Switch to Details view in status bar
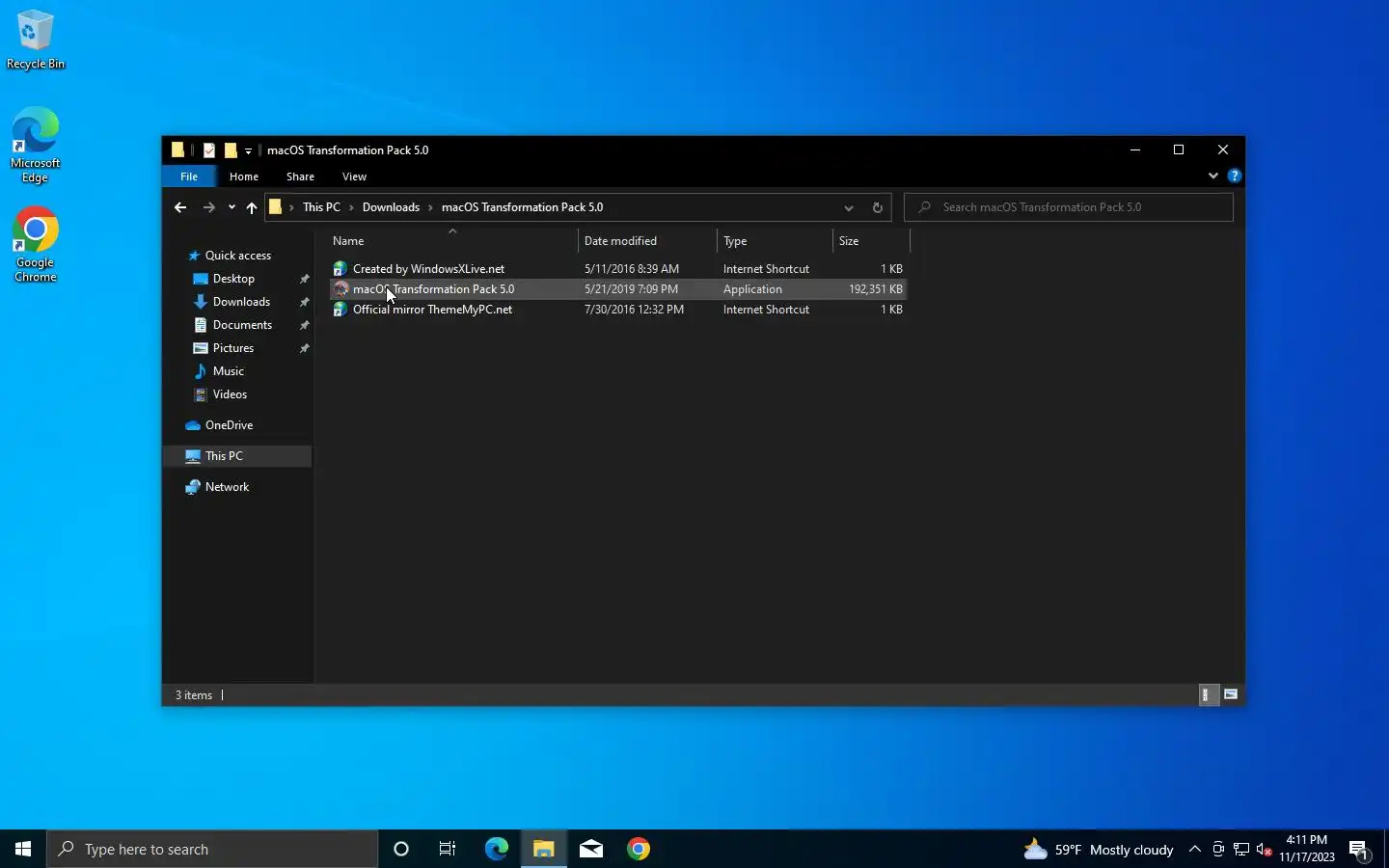 point(1207,694)
